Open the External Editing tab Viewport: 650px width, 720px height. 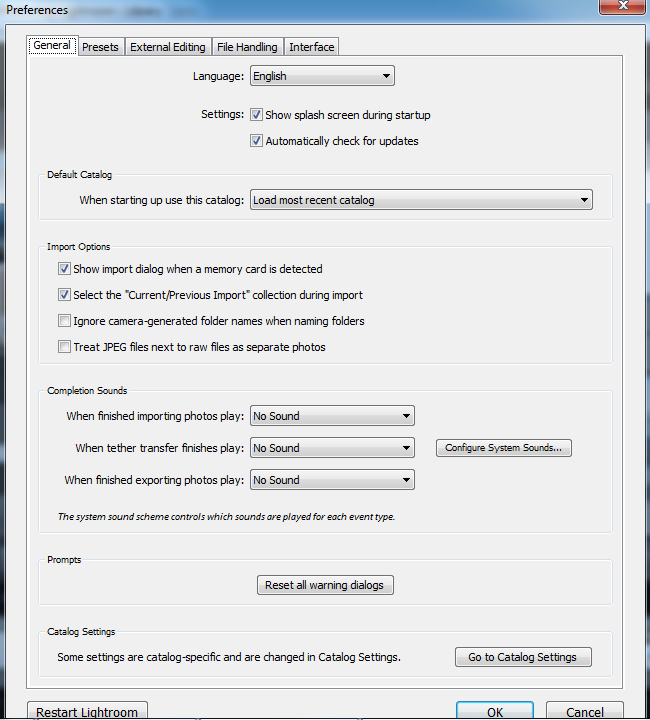point(168,47)
